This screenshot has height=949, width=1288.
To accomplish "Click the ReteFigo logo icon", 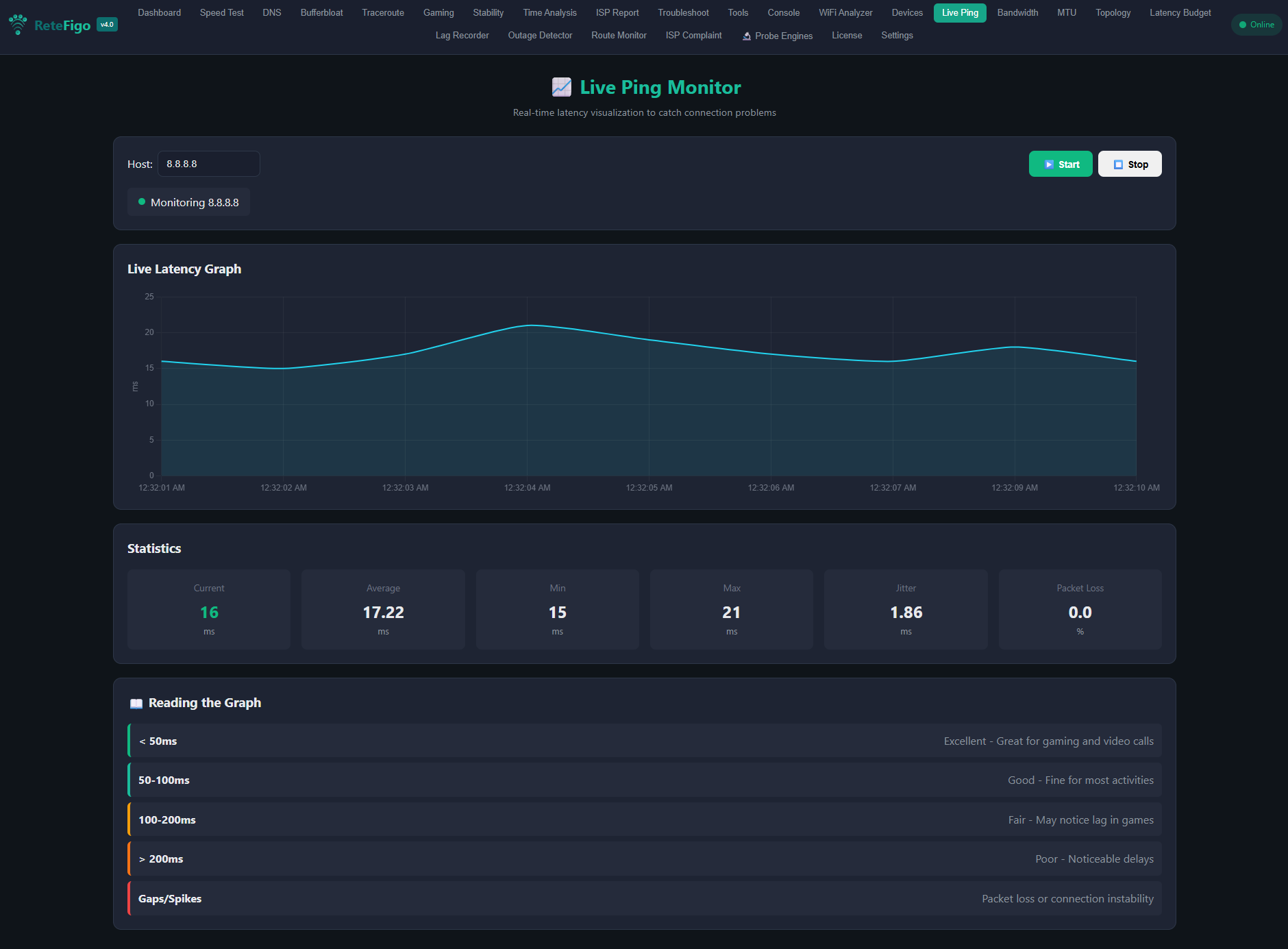I will pyautogui.click(x=17, y=24).
